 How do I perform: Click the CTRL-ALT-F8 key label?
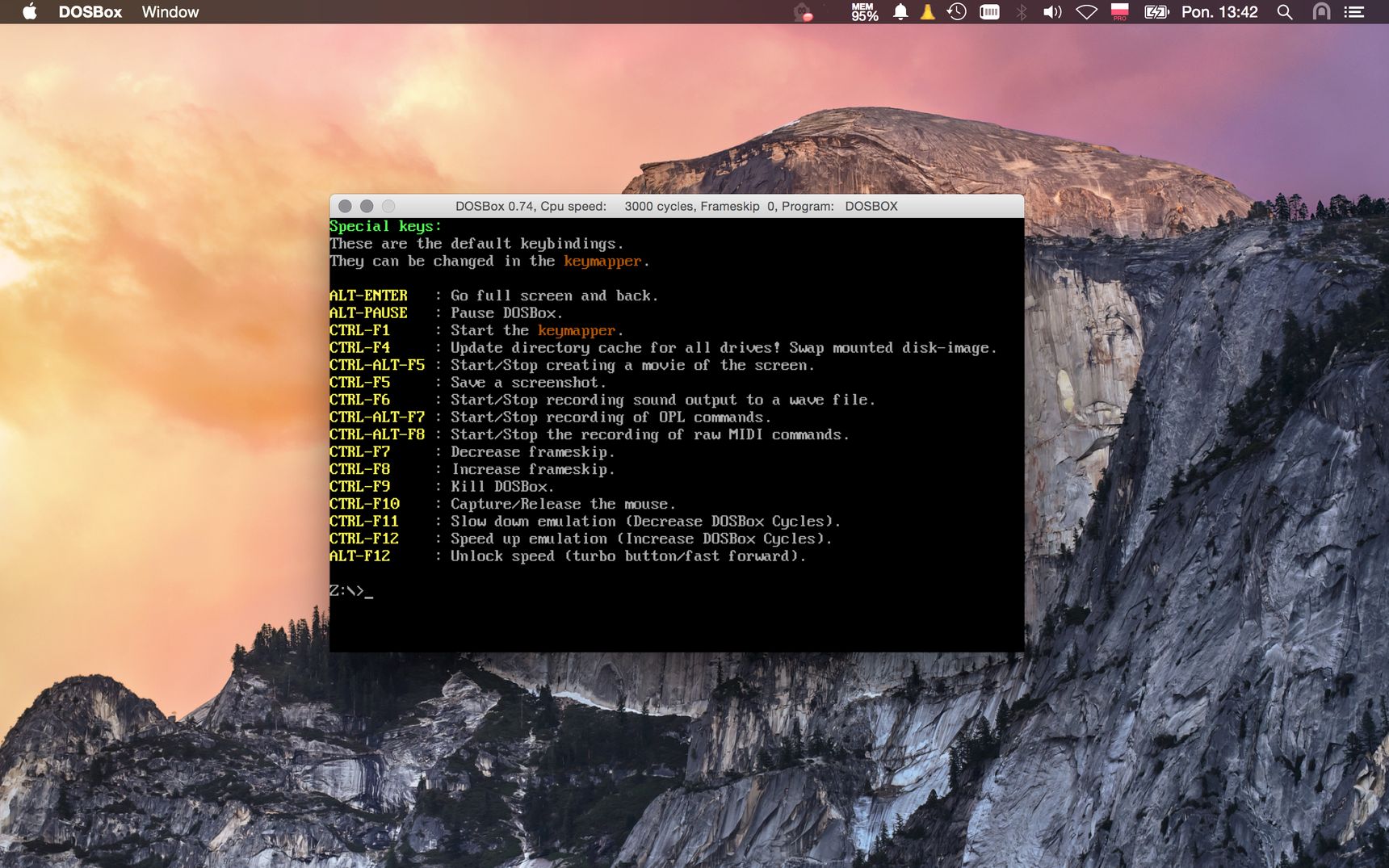point(377,434)
